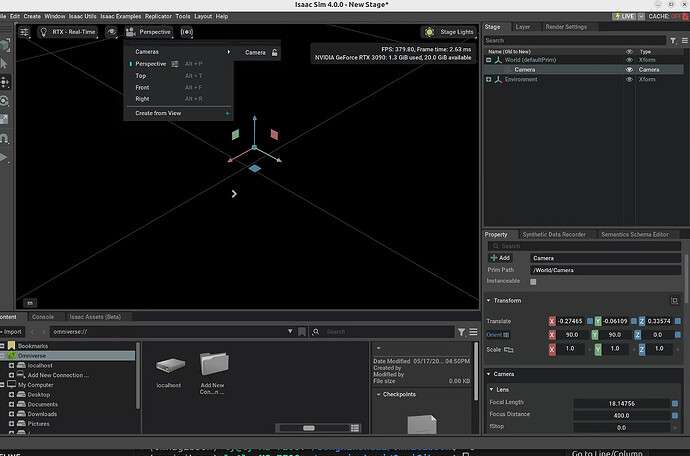
Task: Toggle visibility of World prim
Action: (629, 60)
